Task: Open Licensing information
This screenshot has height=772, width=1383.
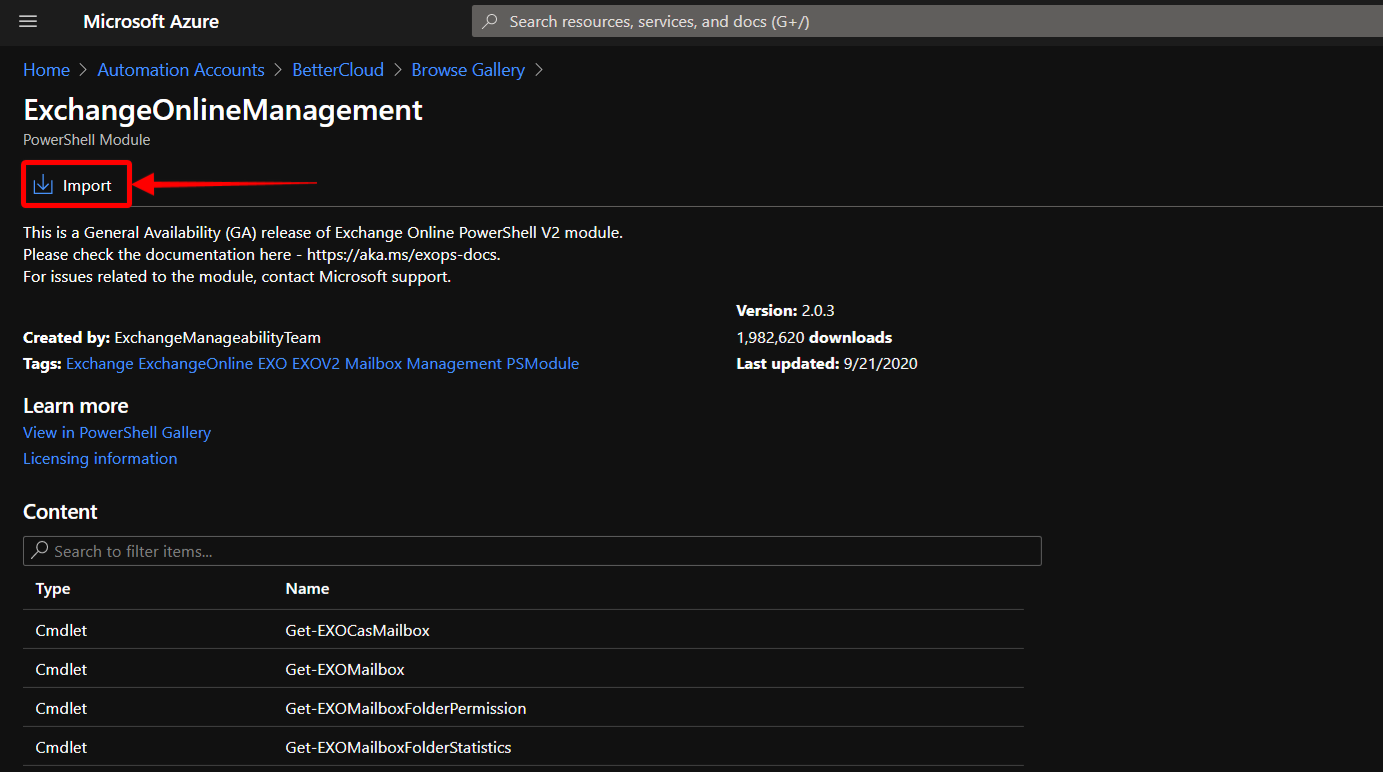Action: 99,458
